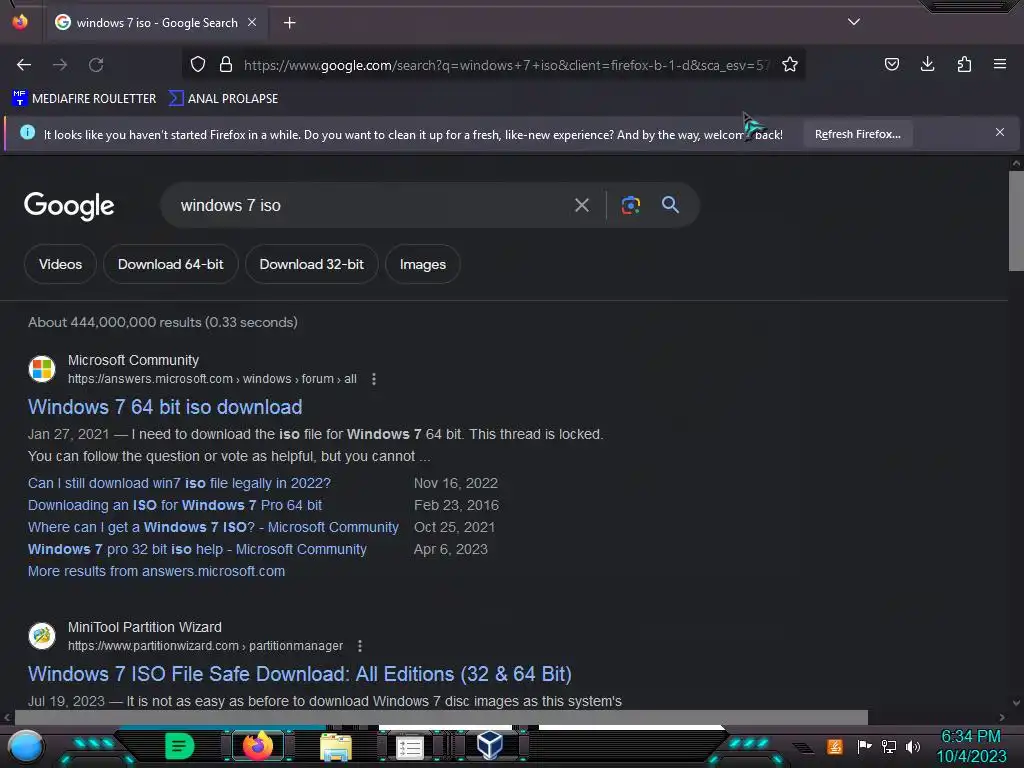Image resolution: width=1024 pixels, height=768 pixels.
Task: Open the Start orb button
Action: pyautogui.click(x=25, y=746)
